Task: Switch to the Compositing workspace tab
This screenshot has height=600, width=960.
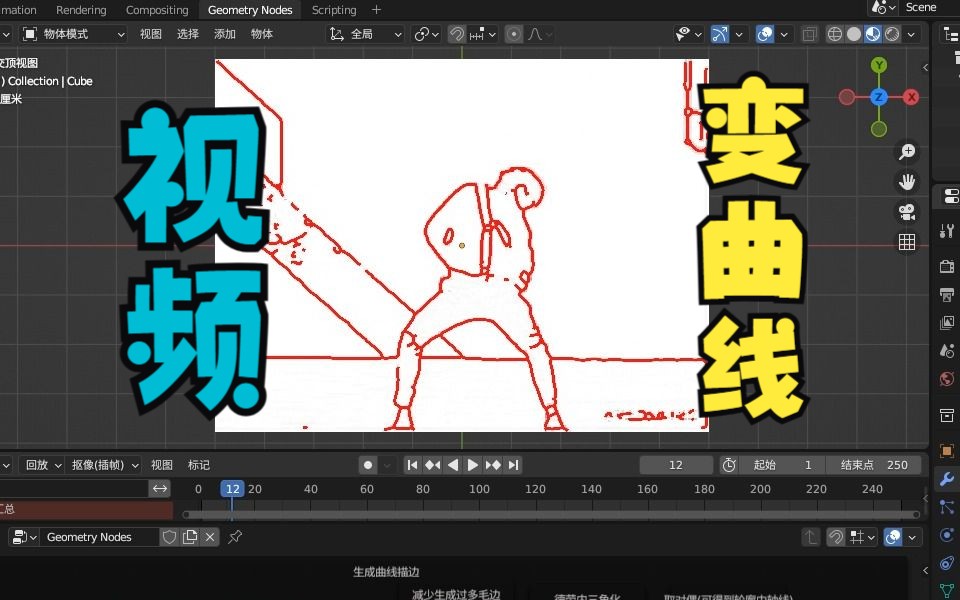Action: coord(157,10)
